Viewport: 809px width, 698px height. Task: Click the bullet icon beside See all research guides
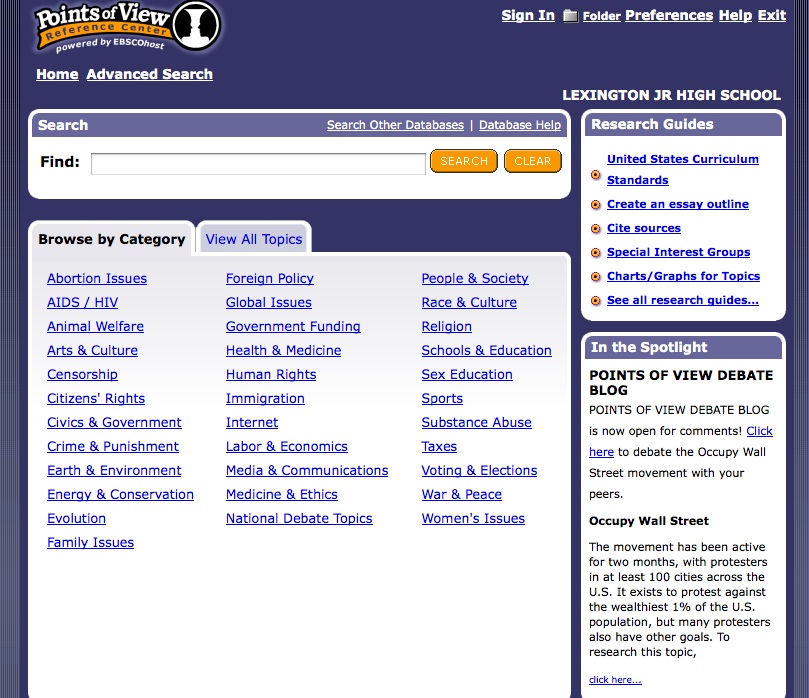point(595,300)
